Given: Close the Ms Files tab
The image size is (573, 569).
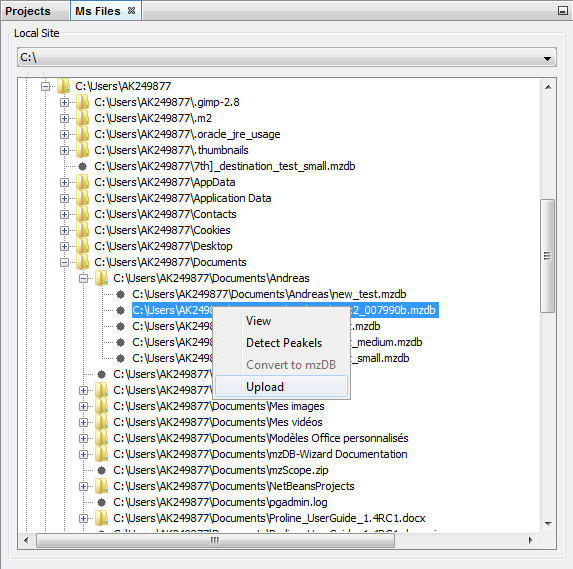Looking at the screenshot, I should point(131,11).
